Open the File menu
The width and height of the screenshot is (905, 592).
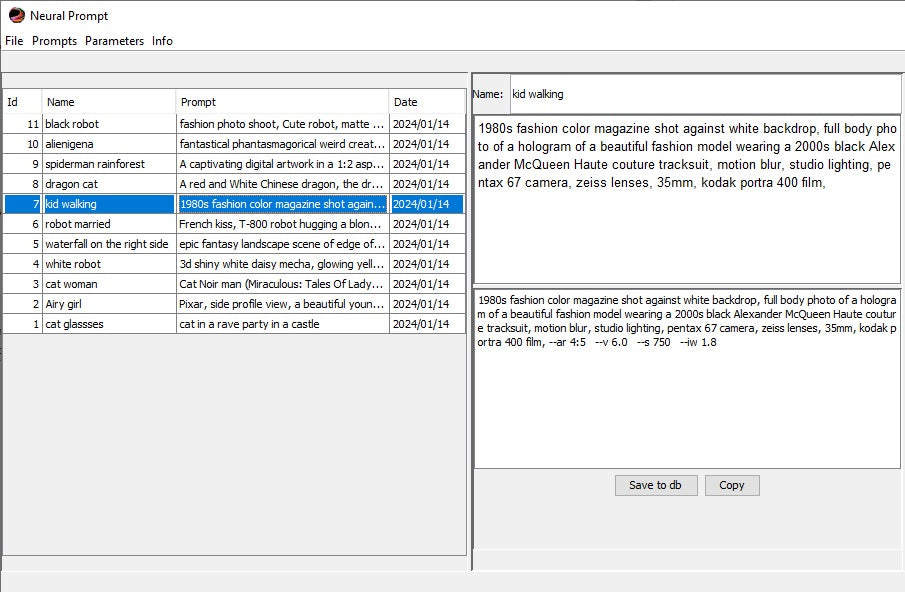coord(14,41)
